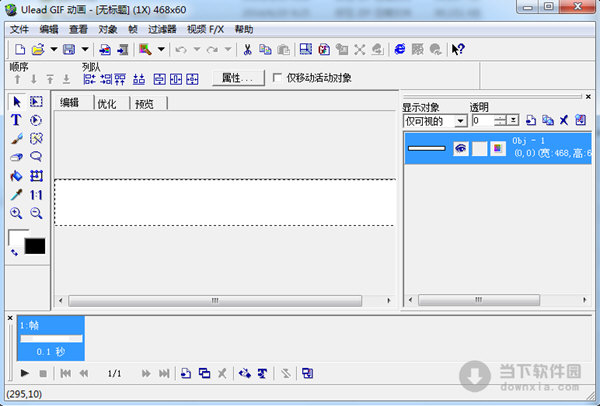Swap foreground and background colors icon
600x406 pixels.
pyautogui.click(x=14, y=253)
